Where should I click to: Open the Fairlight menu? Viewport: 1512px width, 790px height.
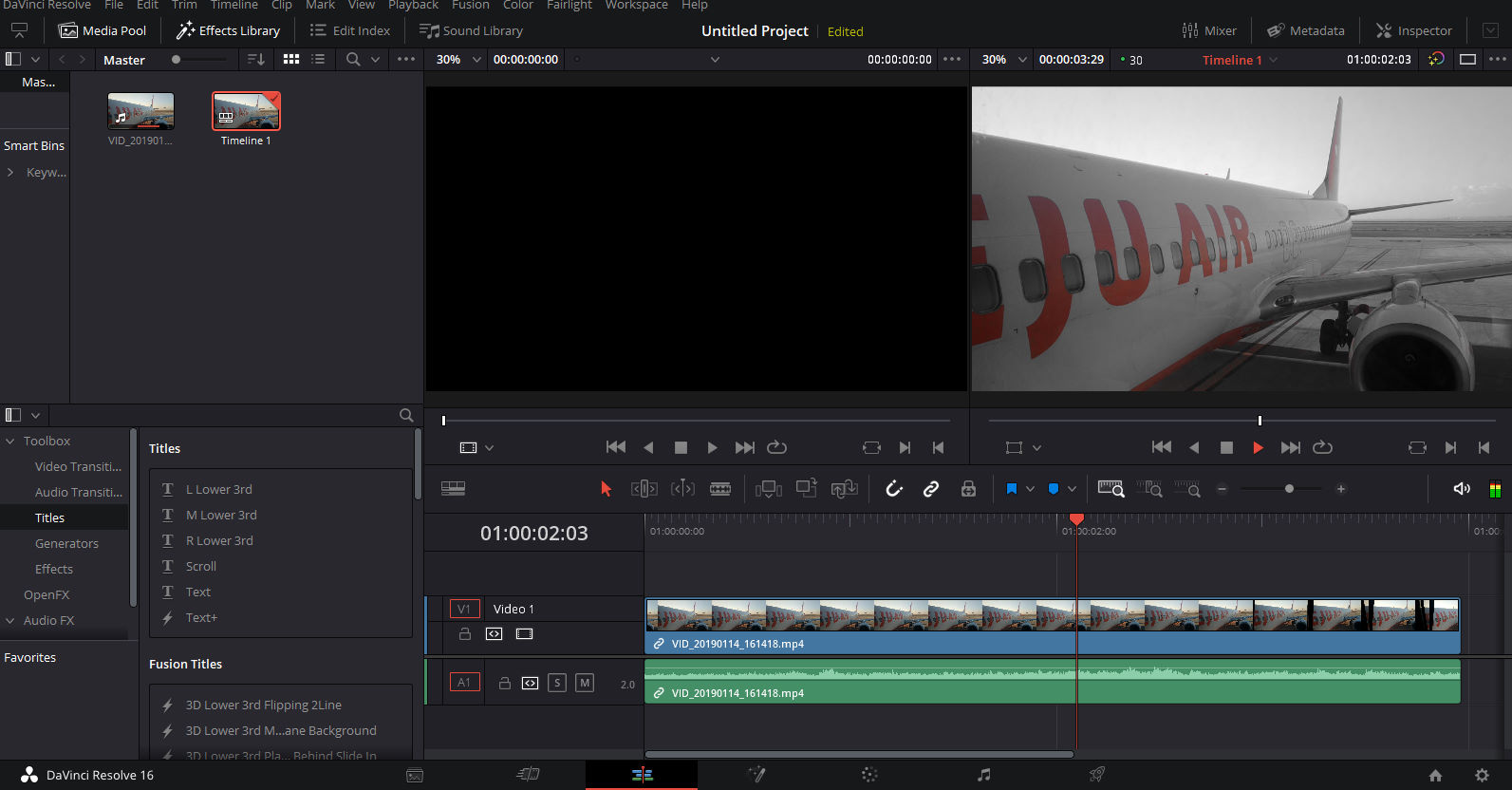click(x=569, y=6)
